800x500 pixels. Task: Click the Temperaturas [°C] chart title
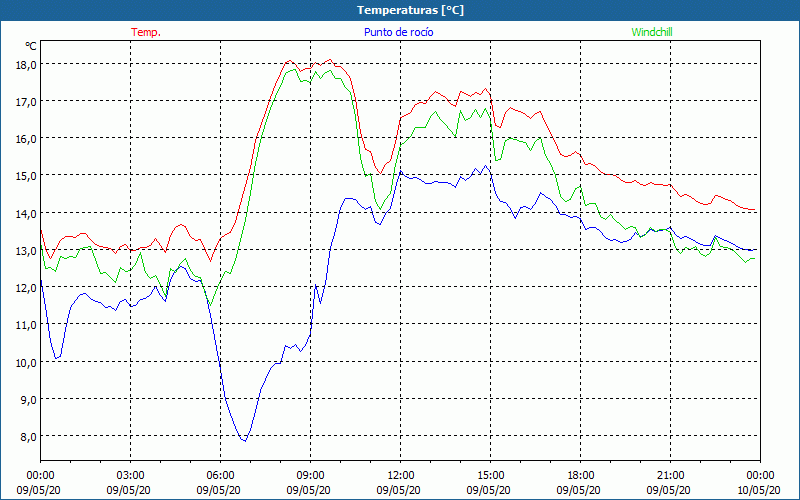pyautogui.click(x=410, y=10)
